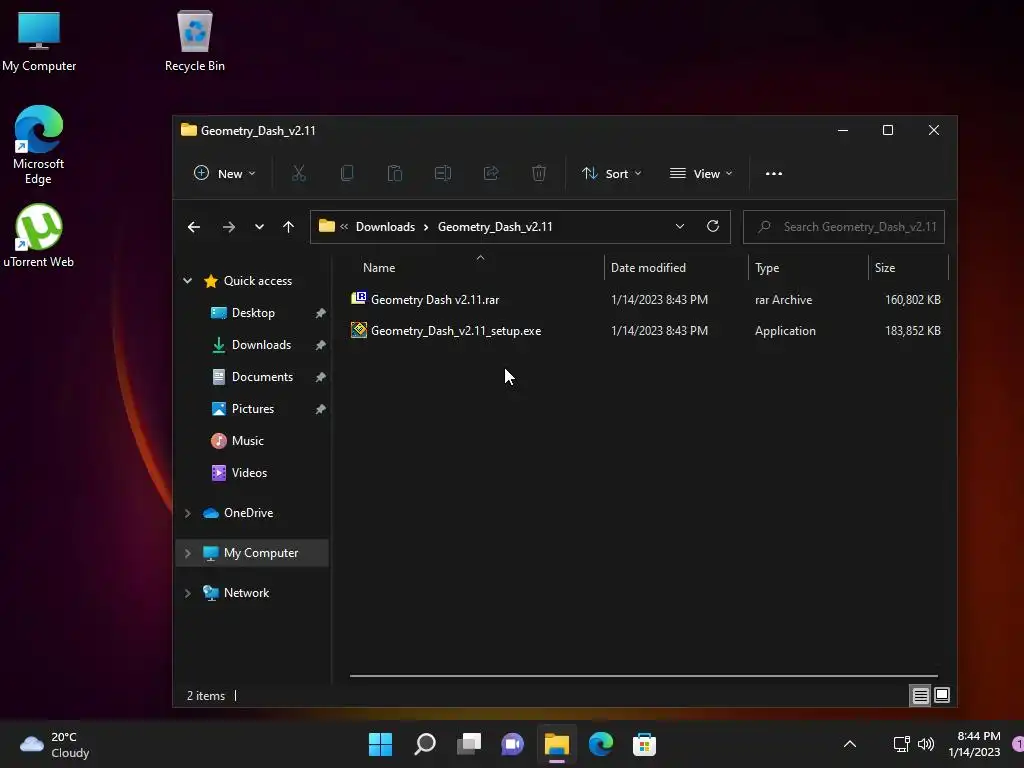
Task: Open recent locations chevron
Action: (x=259, y=227)
